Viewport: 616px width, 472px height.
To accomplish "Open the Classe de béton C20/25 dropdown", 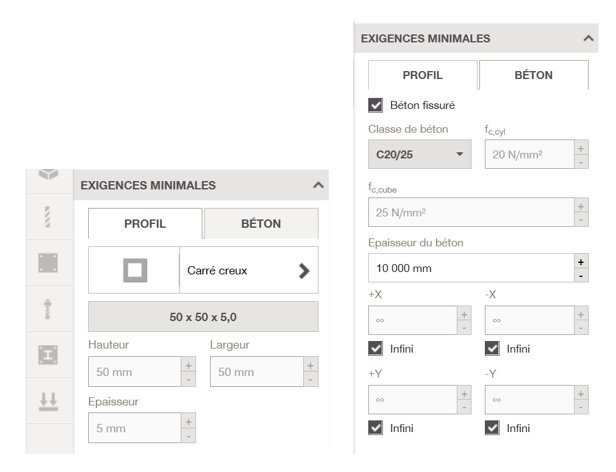I will coord(420,154).
